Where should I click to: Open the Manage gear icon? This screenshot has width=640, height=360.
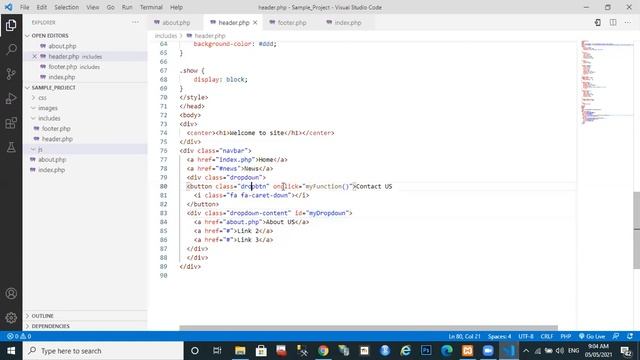point(11,318)
